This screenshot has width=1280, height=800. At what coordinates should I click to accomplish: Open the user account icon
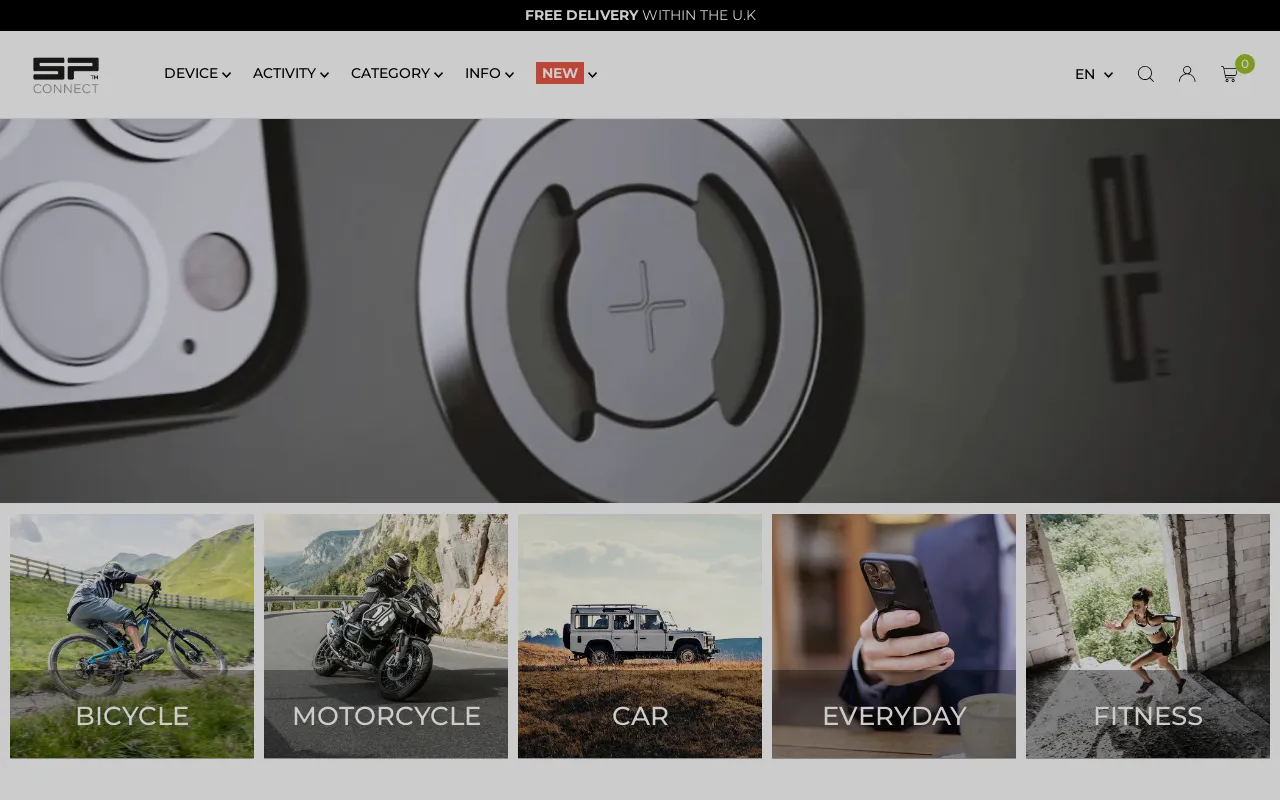1187,74
